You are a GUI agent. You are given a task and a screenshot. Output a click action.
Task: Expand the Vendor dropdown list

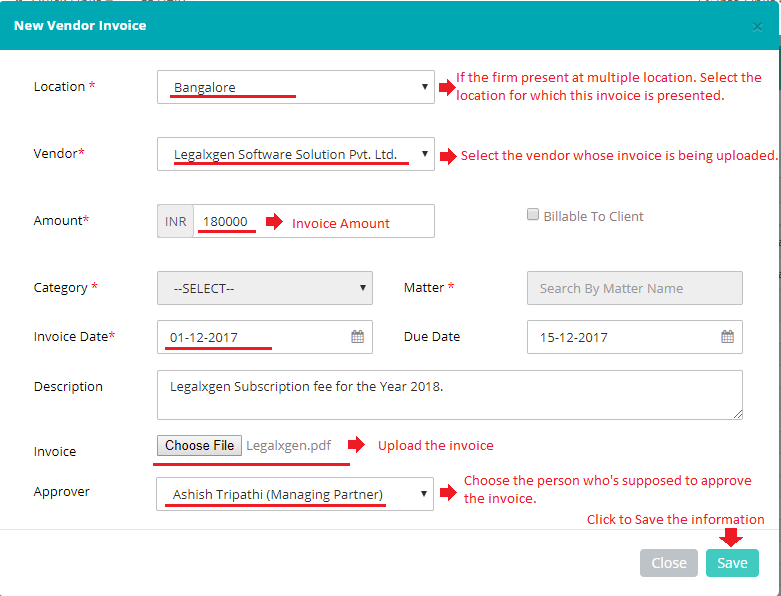pyautogui.click(x=295, y=154)
